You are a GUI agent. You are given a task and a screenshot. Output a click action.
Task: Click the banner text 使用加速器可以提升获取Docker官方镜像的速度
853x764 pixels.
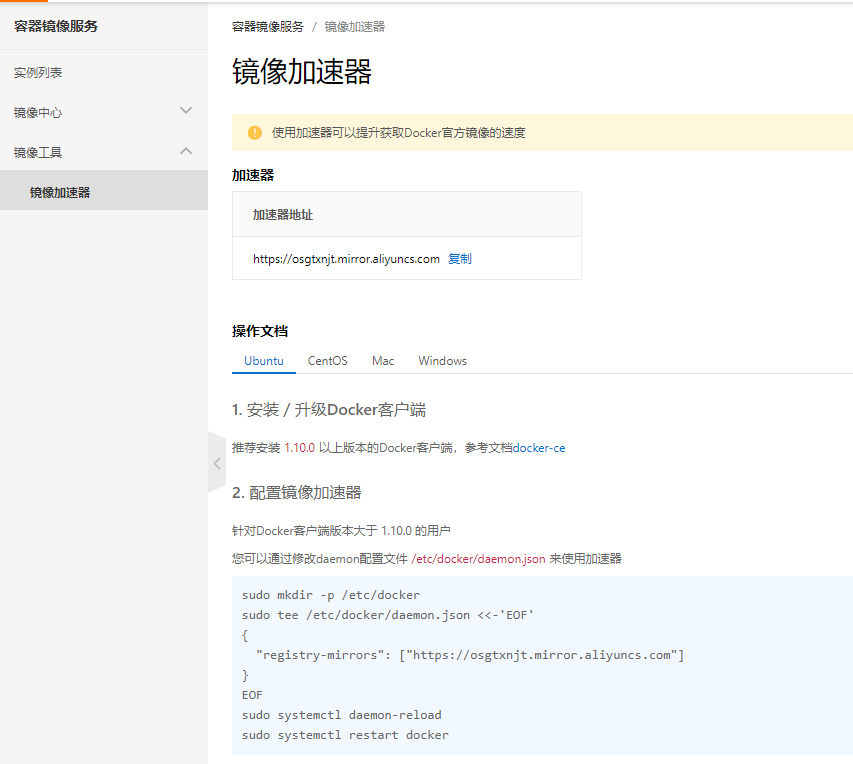[x=399, y=133]
